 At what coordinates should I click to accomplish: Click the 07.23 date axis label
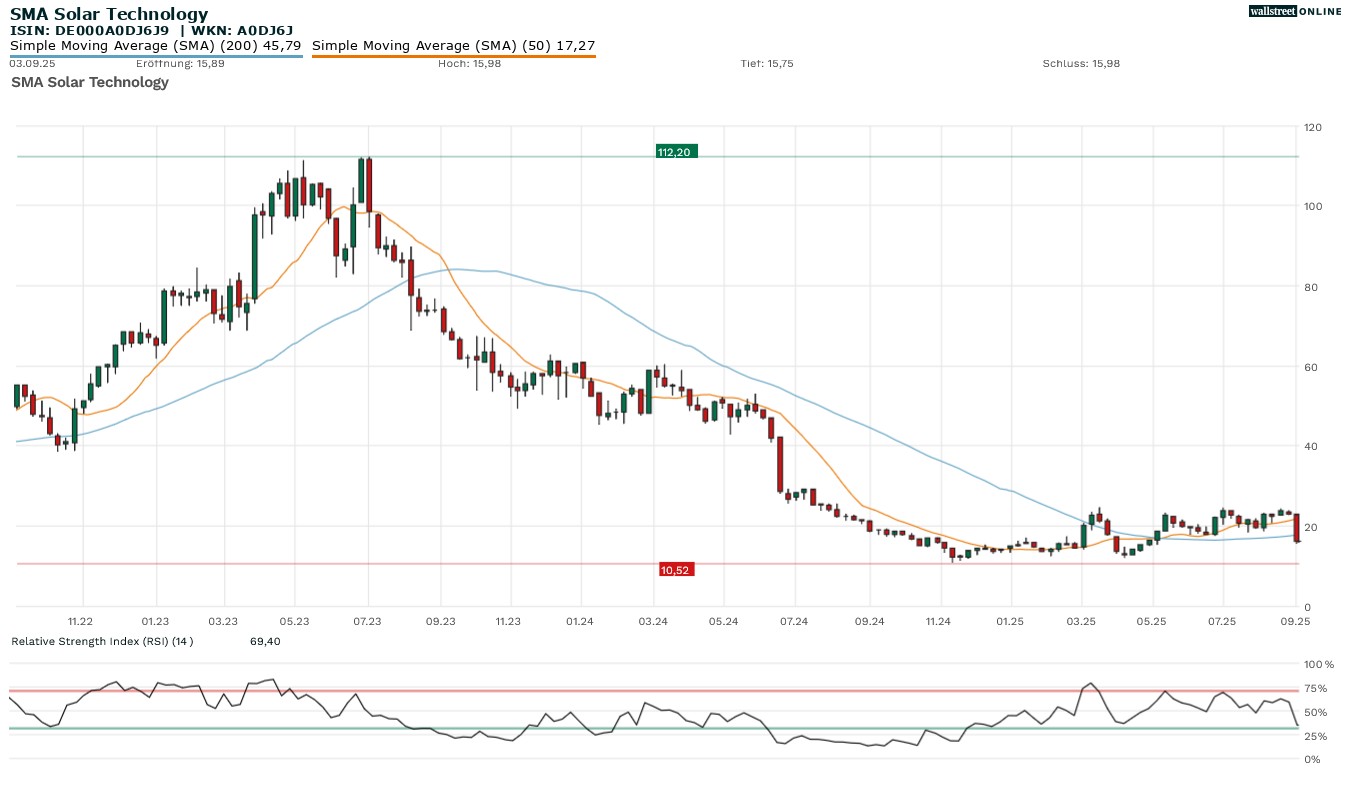click(x=368, y=622)
